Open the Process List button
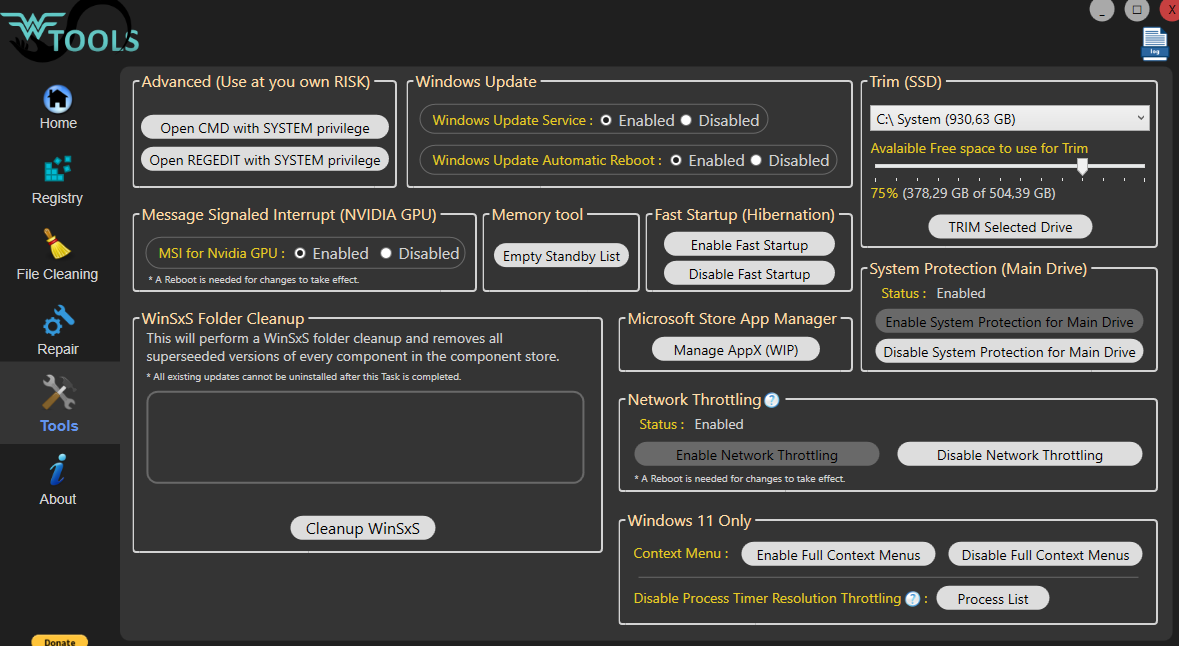The image size is (1179, 646). pos(993,599)
